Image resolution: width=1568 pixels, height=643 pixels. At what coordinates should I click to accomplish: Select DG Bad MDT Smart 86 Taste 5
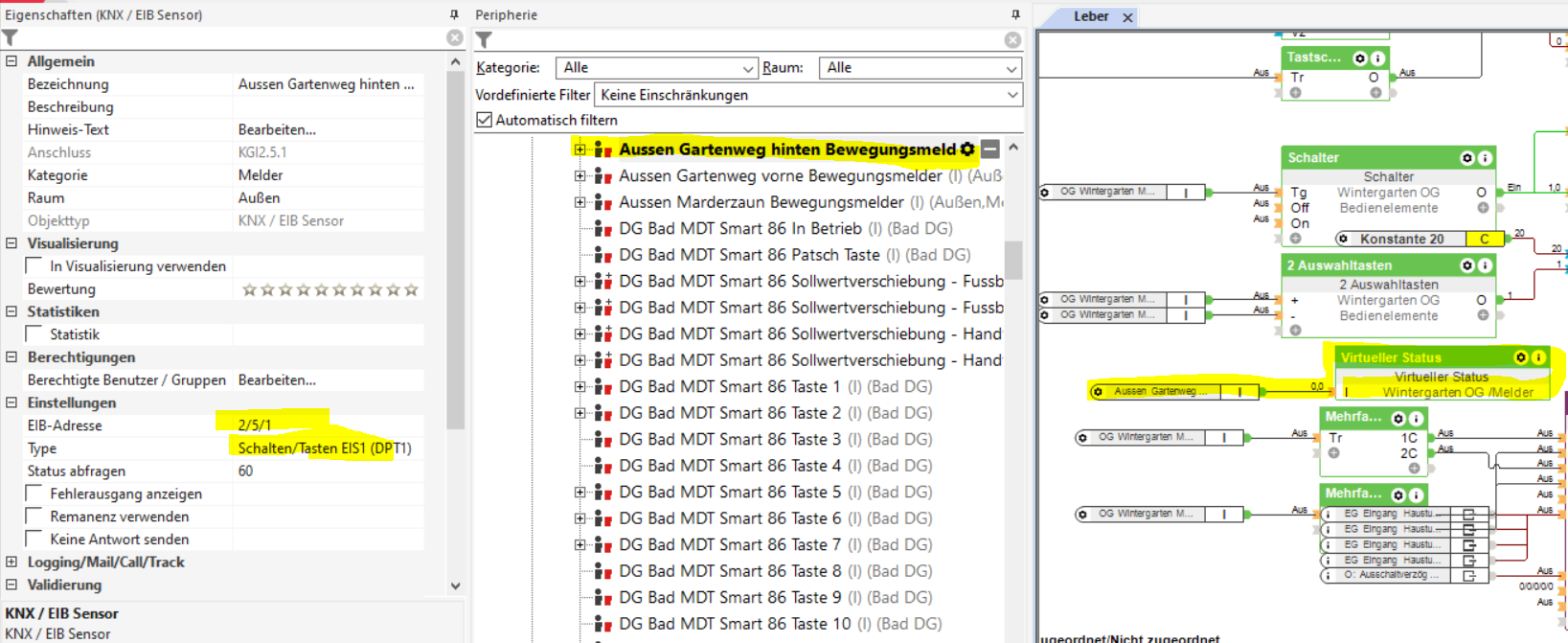[x=728, y=492]
